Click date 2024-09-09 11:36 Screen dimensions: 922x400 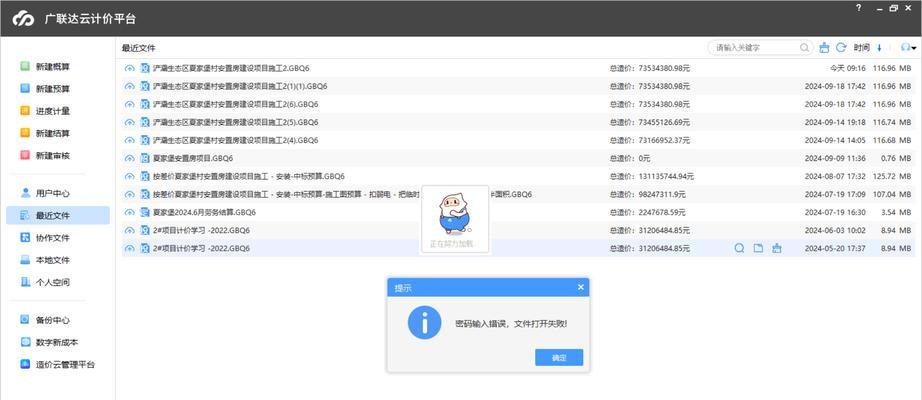[835, 158]
